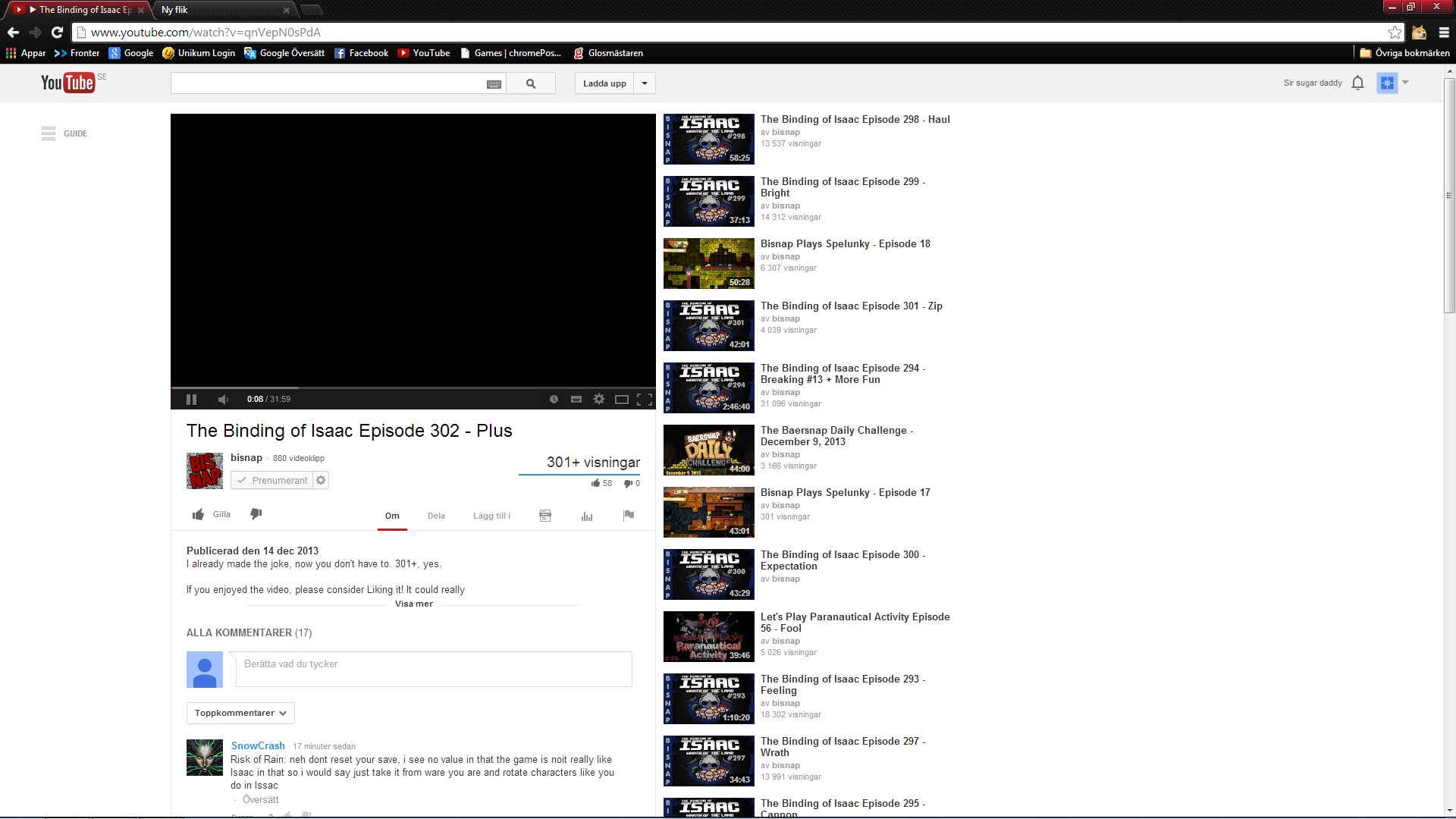
Task: Open Games chromePos bookmark
Action: coord(510,53)
